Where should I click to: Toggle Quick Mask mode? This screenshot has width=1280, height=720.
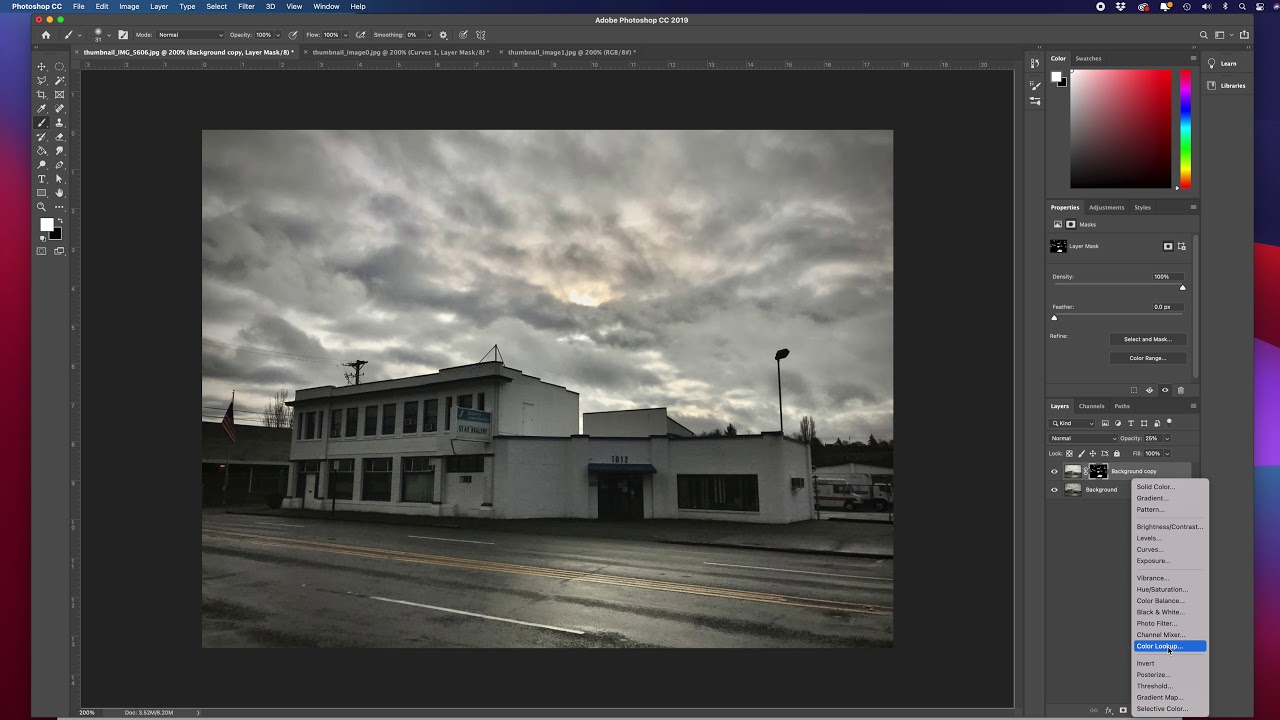(x=41, y=251)
